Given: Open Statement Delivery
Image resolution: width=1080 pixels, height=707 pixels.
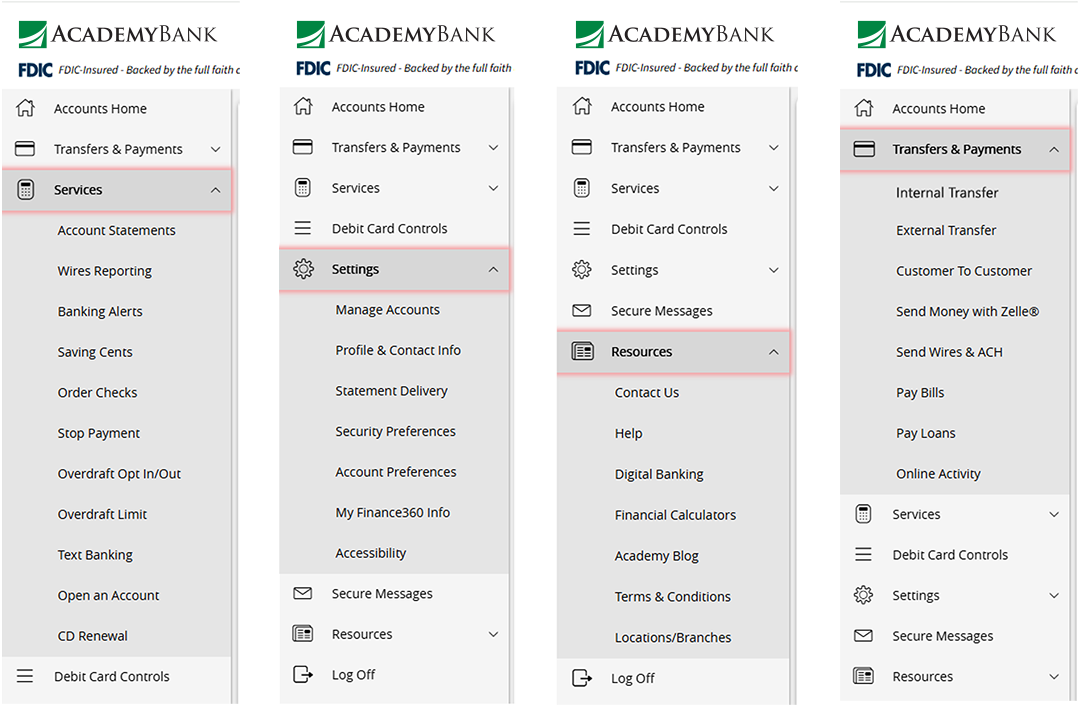Looking at the screenshot, I should (391, 391).
